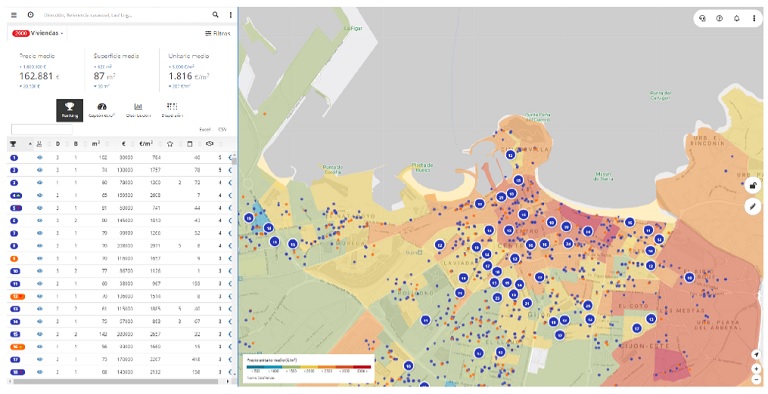The width and height of the screenshot is (768, 394).
Task: Toggle the eye icon for ranking row 1
Action: click(40, 158)
